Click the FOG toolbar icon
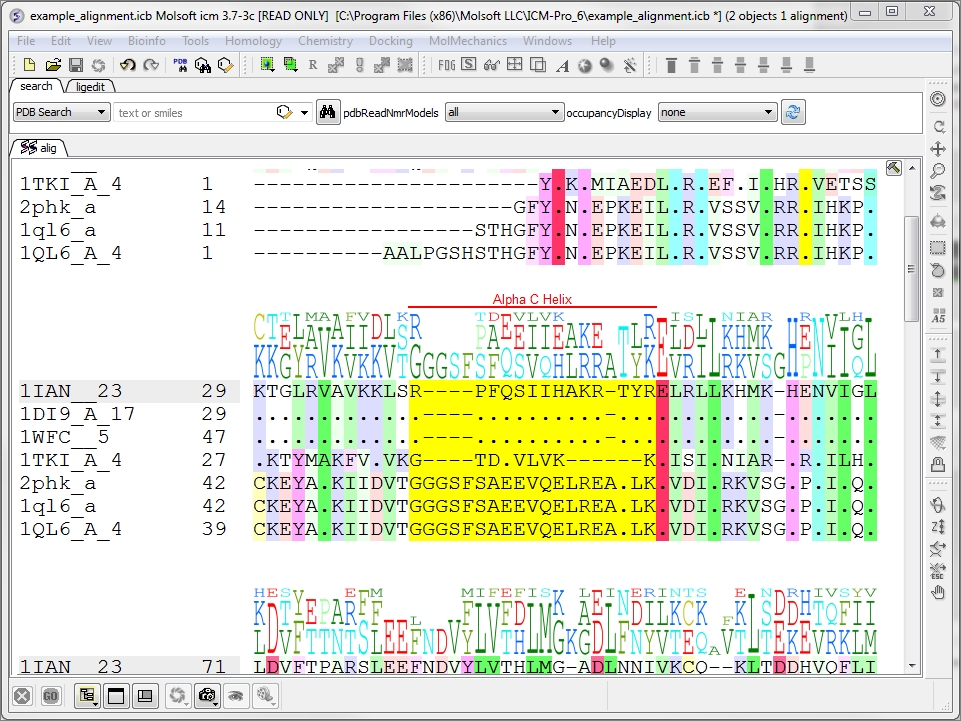This screenshot has height=721, width=961. (x=447, y=65)
